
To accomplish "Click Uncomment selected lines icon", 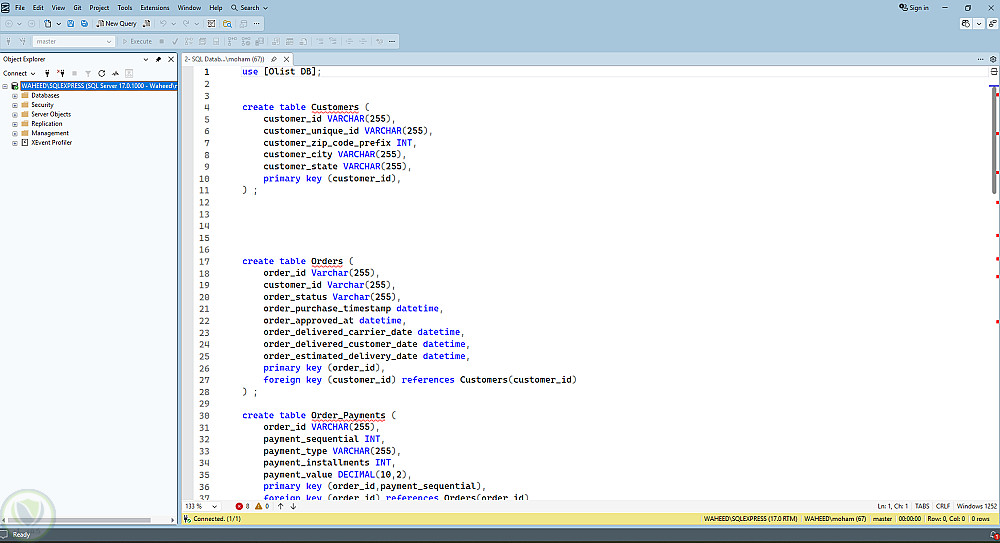I will (332, 41).
